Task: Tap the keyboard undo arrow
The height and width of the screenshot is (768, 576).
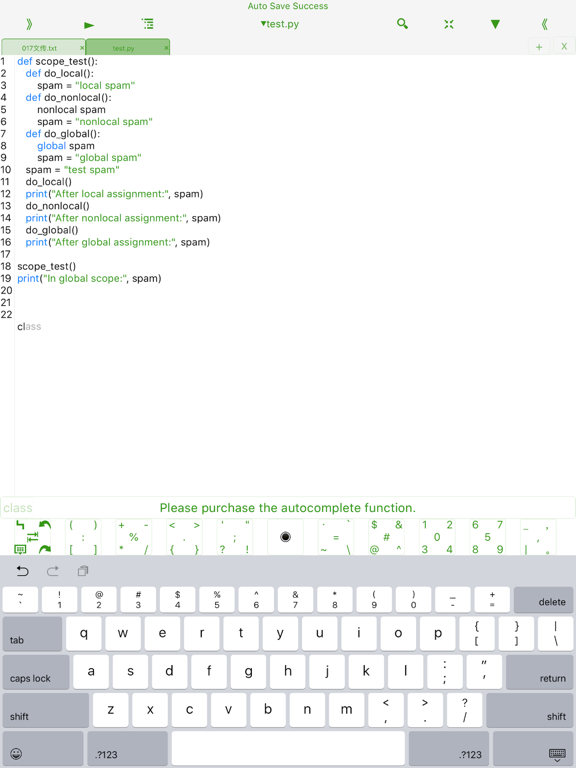Action: click(23, 571)
